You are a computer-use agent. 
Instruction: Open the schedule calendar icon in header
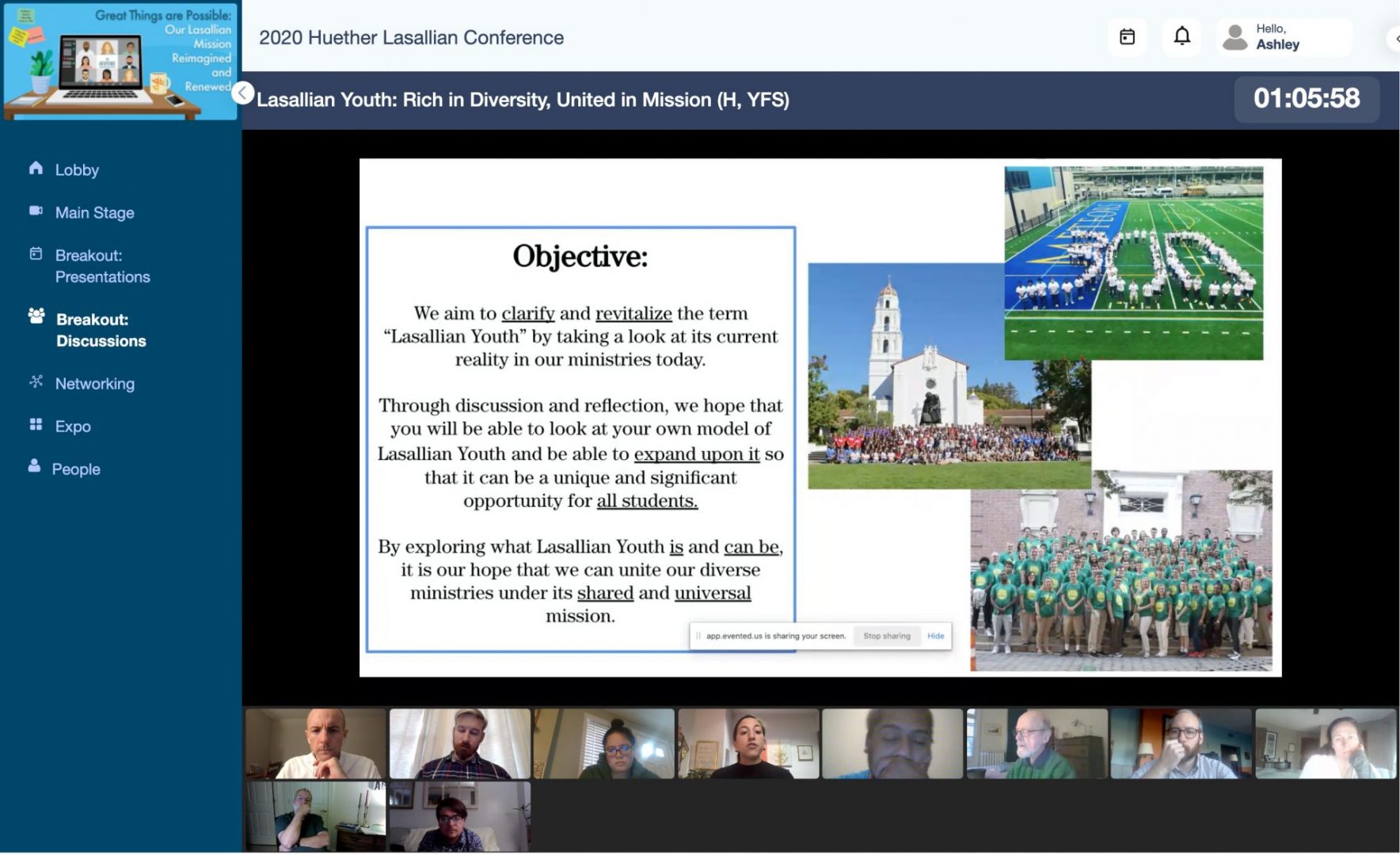point(1127,37)
